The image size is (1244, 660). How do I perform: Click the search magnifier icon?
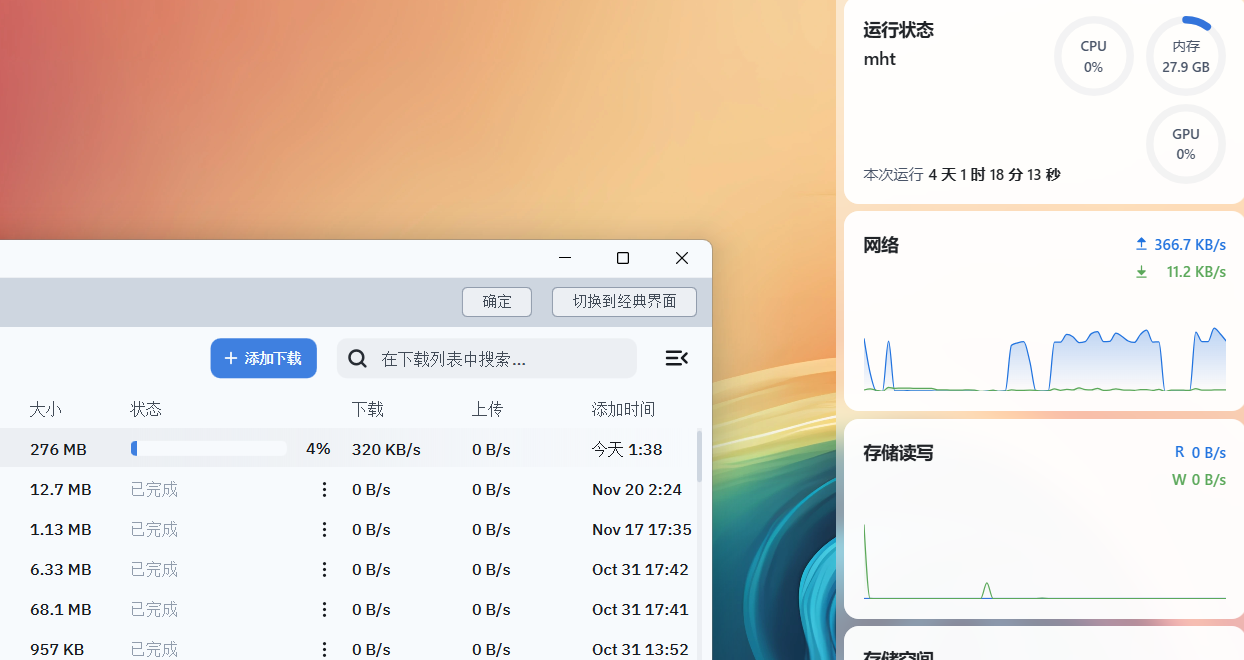(357, 357)
